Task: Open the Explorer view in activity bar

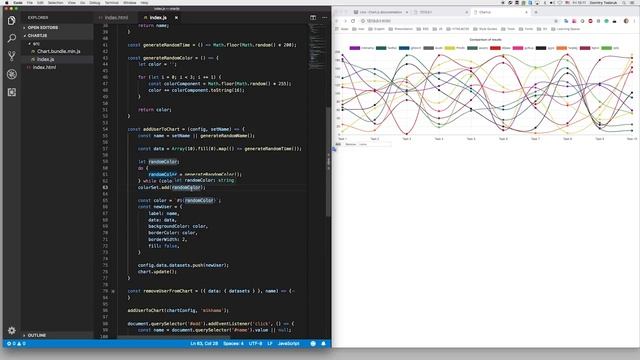Action: [x=11, y=20]
